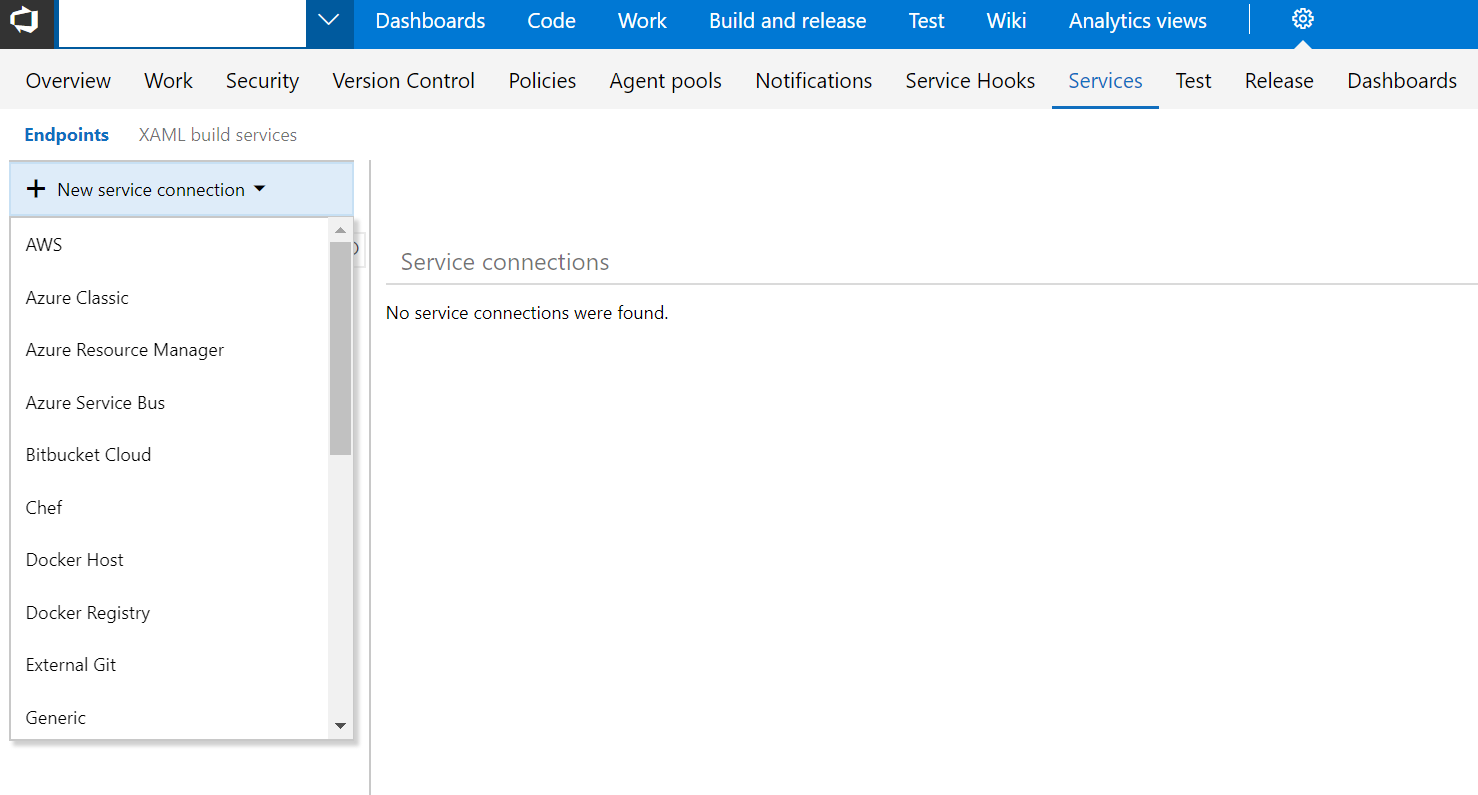Open the Wiki hub
The width and height of the screenshot is (1478, 795).
(1006, 20)
